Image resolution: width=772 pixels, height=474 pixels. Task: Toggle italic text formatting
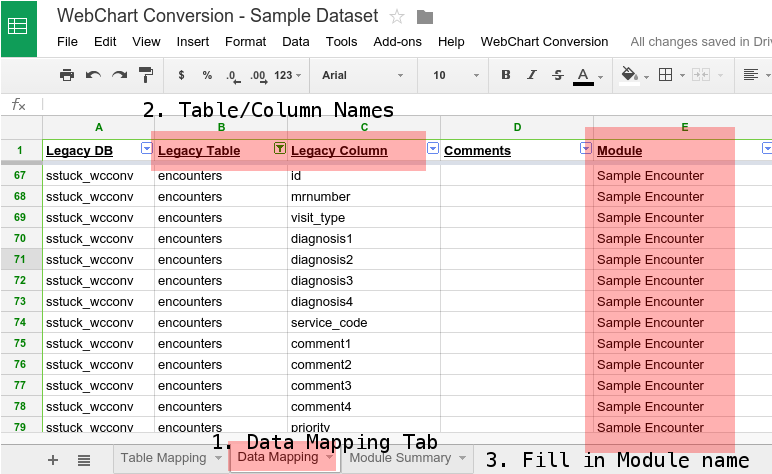pyautogui.click(x=532, y=75)
